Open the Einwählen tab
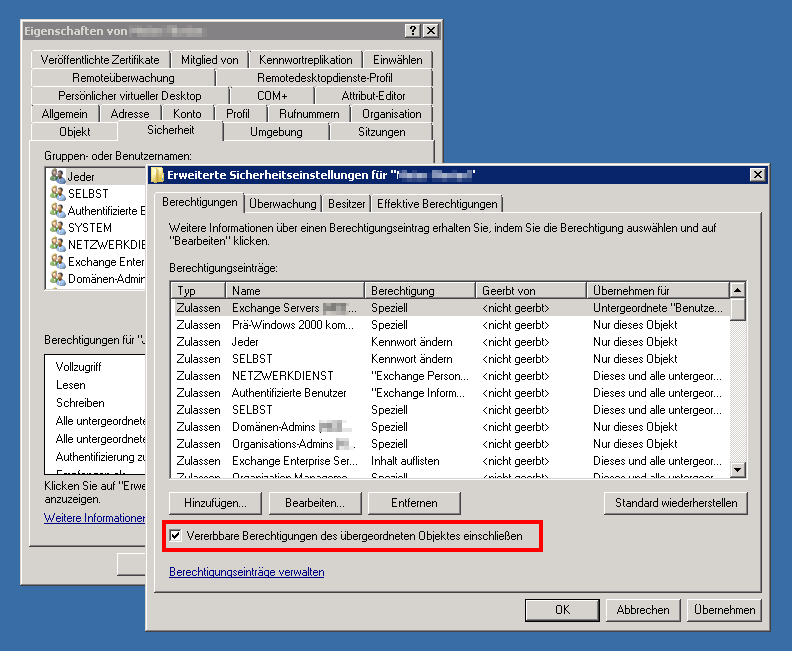Image resolution: width=792 pixels, height=651 pixels. point(398,60)
